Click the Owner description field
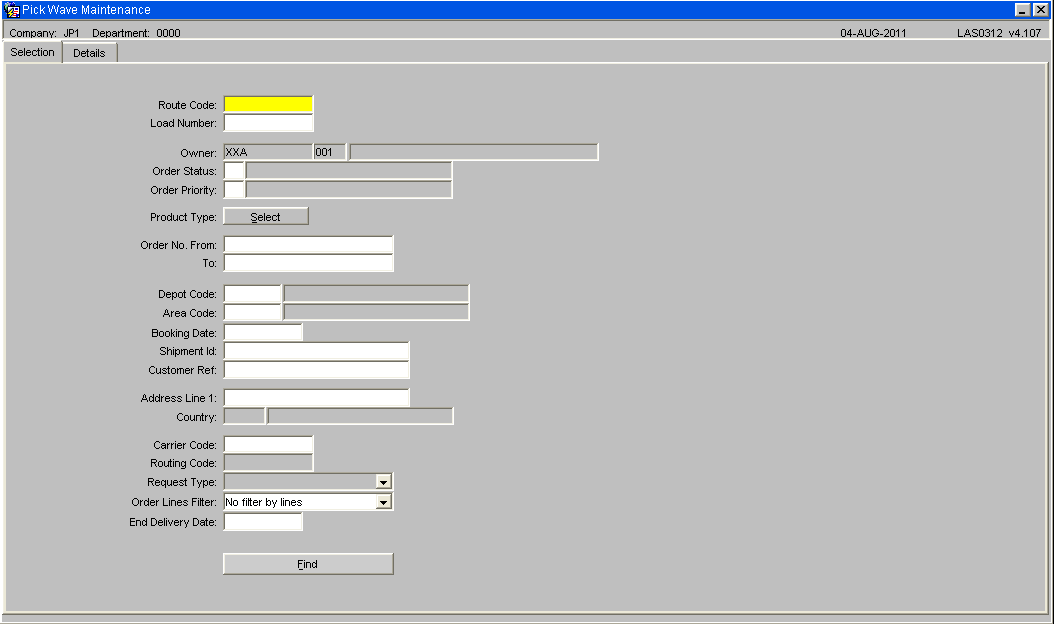1054x624 pixels. point(473,152)
